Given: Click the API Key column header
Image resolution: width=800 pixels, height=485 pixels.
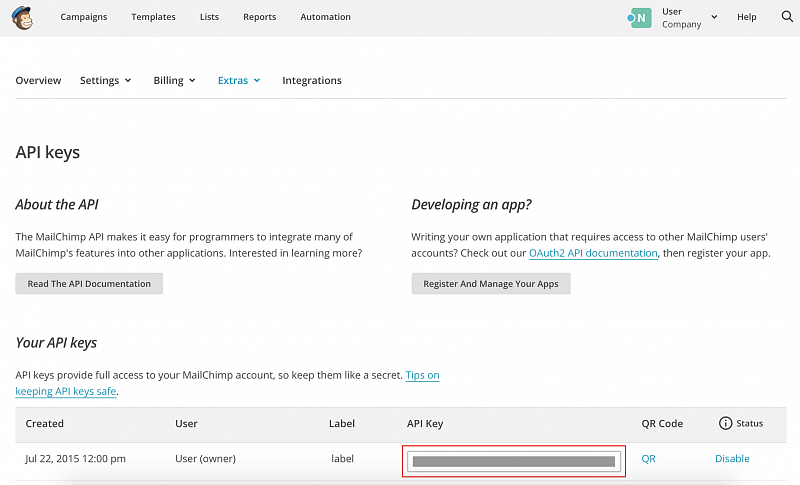Looking at the screenshot, I should (x=425, y=423).
